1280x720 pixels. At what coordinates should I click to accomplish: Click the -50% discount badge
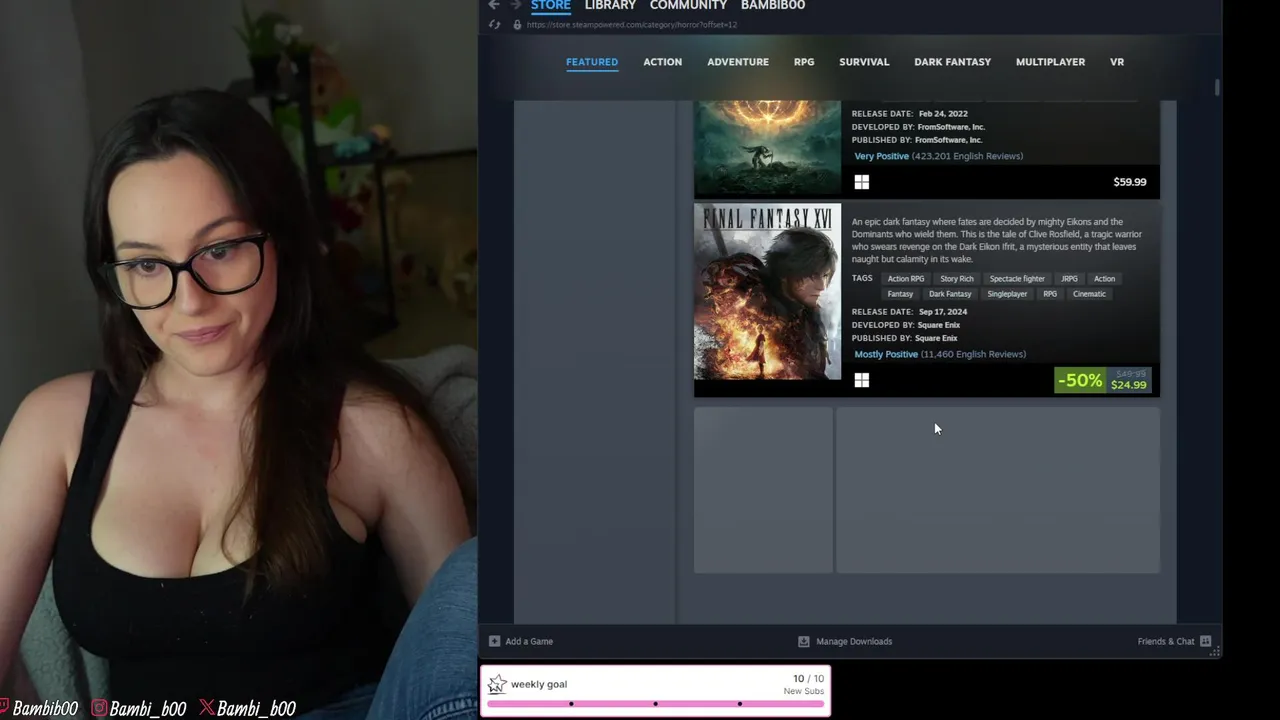[1080, 380]
